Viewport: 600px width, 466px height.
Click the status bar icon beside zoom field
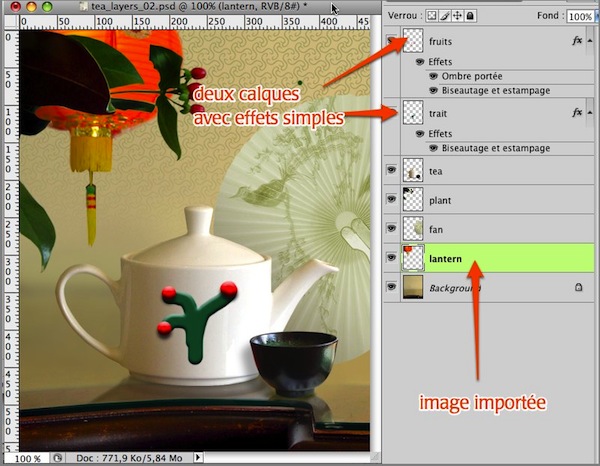pyautogui.click(x=57, y=457)
